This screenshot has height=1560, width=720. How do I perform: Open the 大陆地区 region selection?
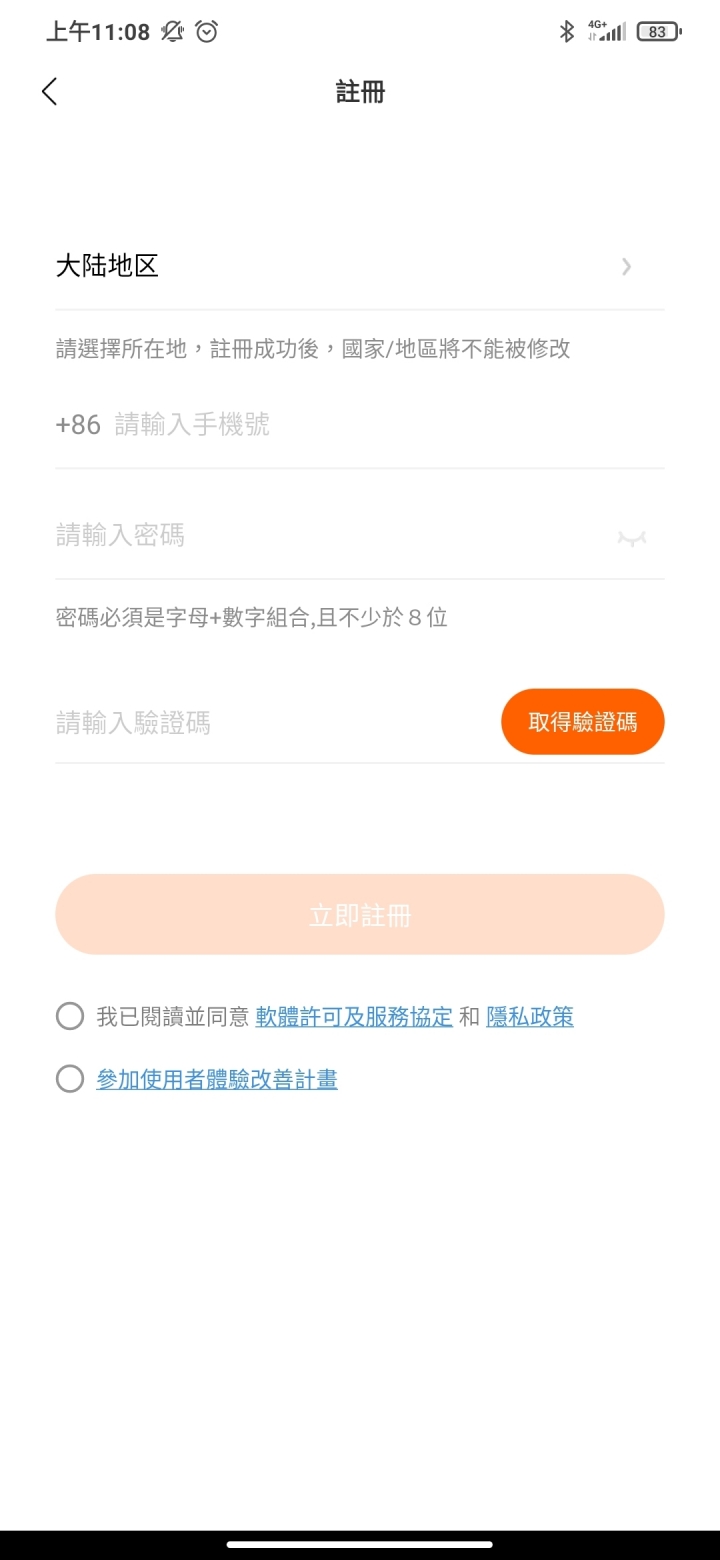click(360, 266)
